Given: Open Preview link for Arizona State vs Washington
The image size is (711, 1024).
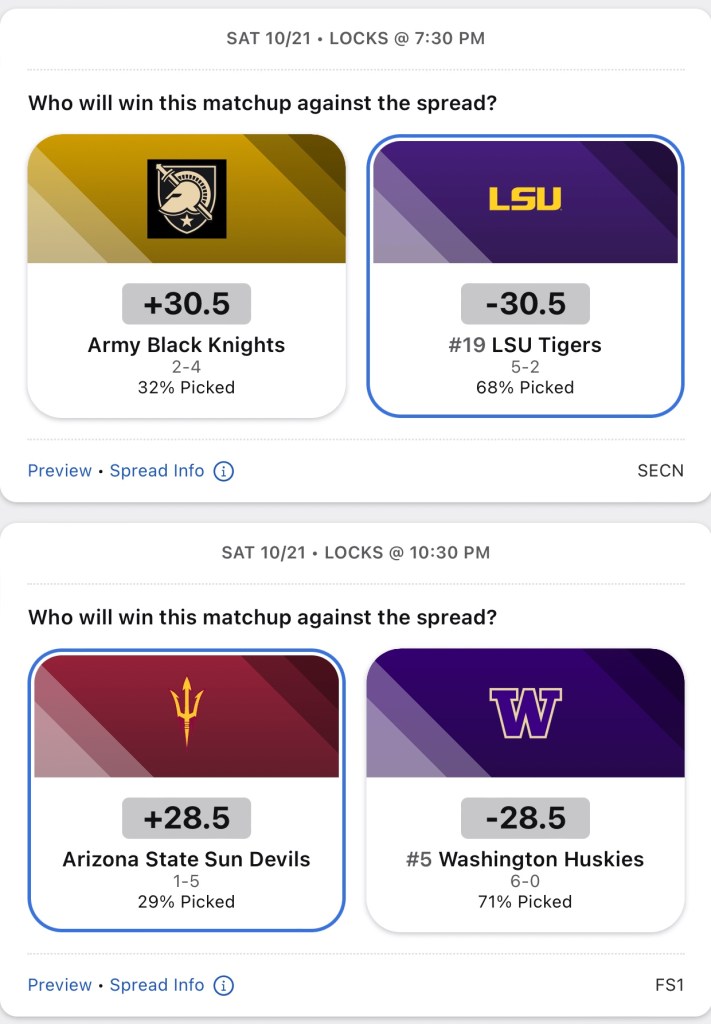Looking at the screenshot, I should (59, 985).
